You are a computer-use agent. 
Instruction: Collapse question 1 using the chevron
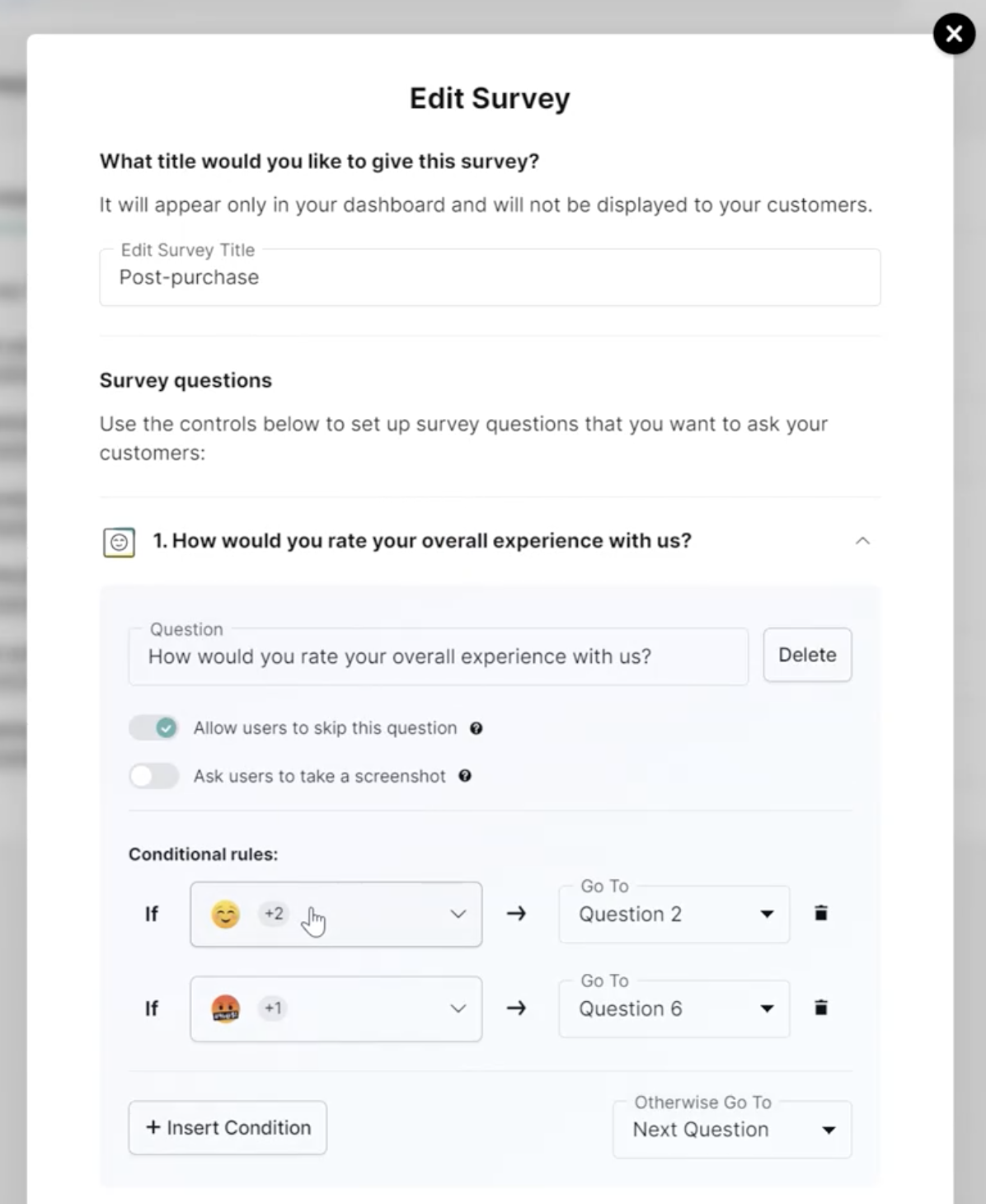tap(862, 541)
